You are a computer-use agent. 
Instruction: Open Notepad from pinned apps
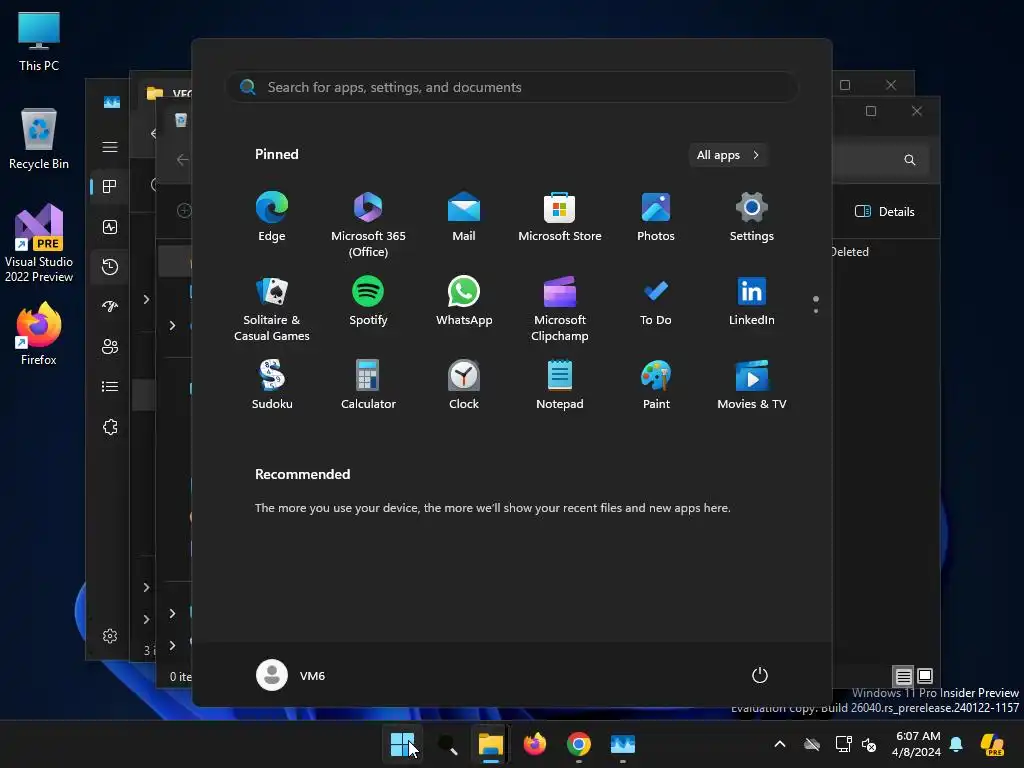(560, 385)
